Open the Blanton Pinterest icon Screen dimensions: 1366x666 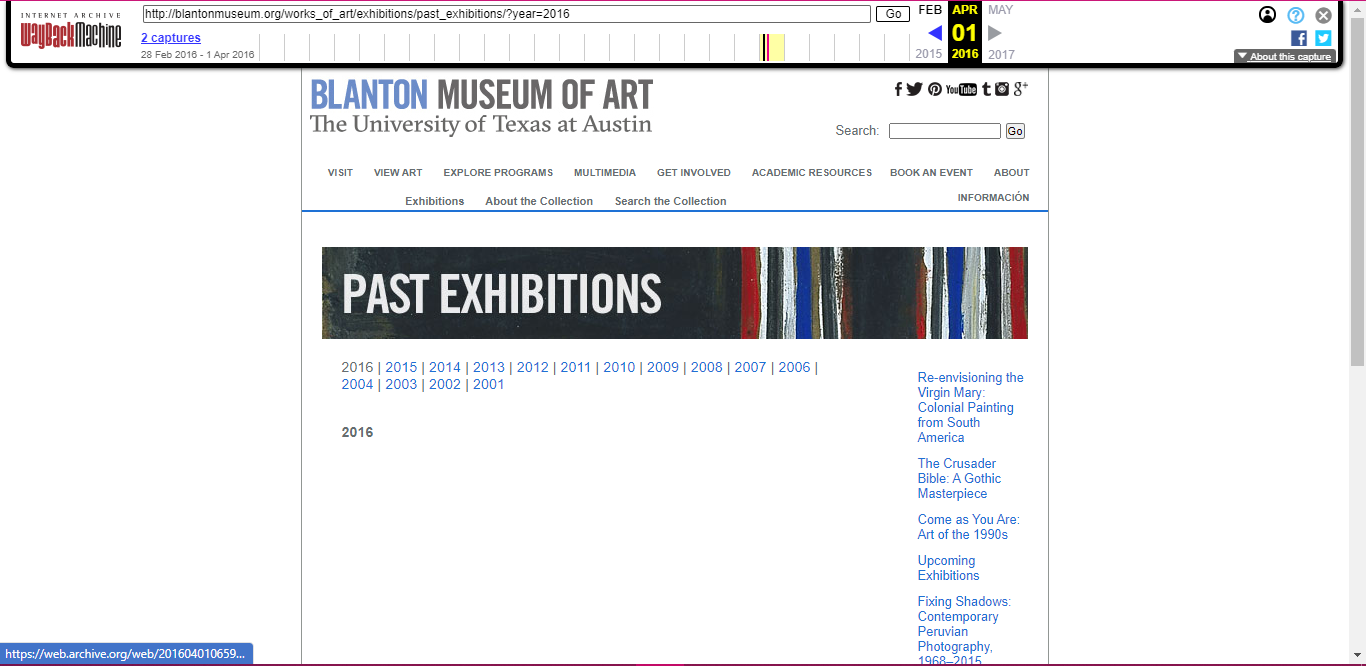[x=934, y=89]
